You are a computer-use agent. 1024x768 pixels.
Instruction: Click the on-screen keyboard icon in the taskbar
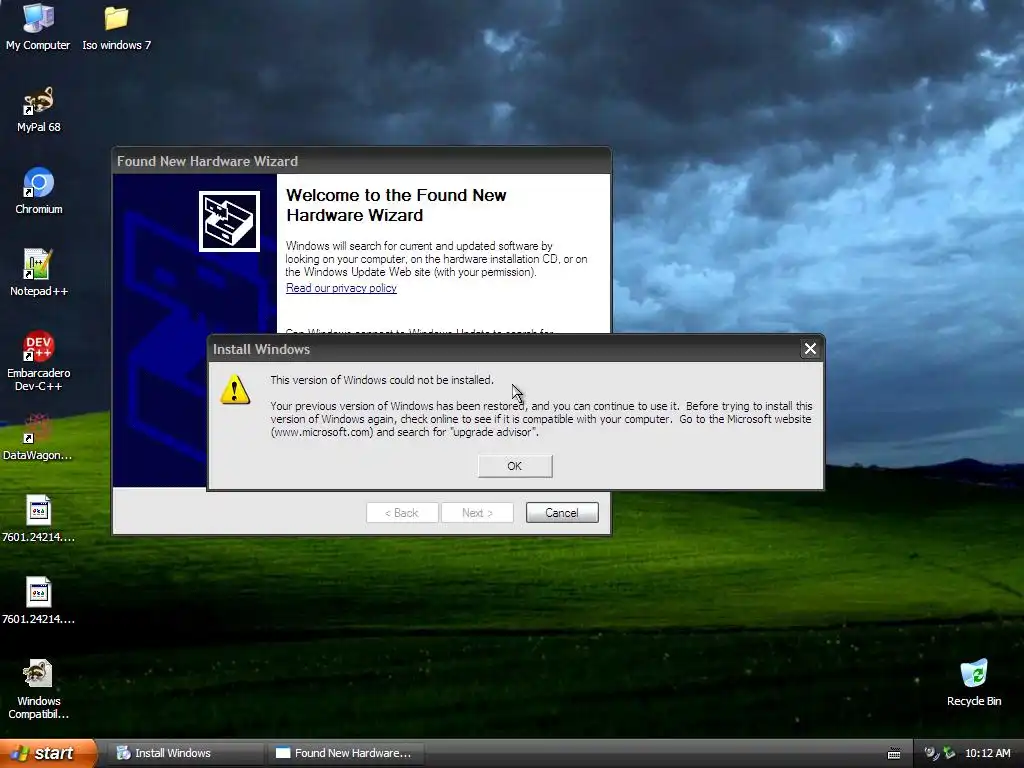894,754
